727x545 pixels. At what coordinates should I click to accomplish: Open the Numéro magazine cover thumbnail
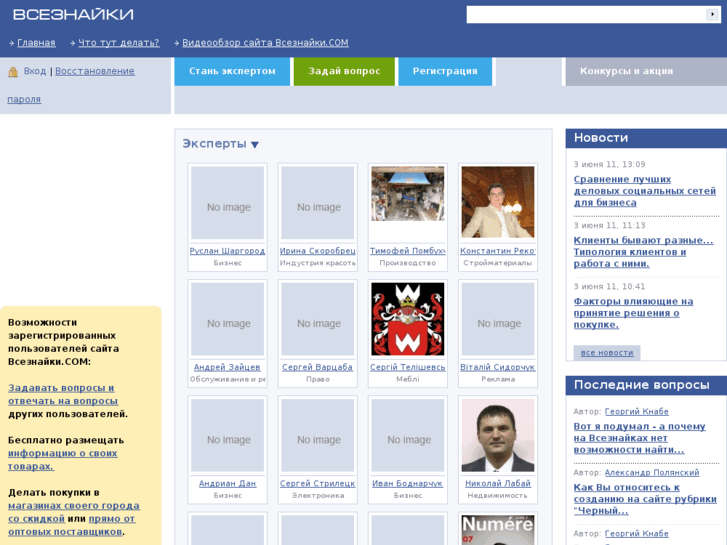498,530
